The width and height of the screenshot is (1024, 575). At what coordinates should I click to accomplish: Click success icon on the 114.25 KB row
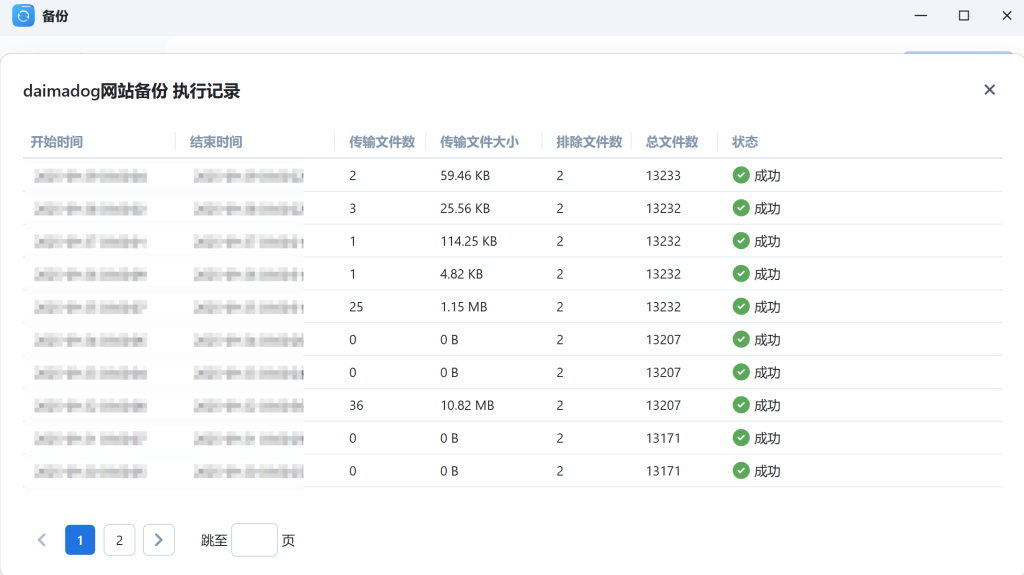(741, 241)
